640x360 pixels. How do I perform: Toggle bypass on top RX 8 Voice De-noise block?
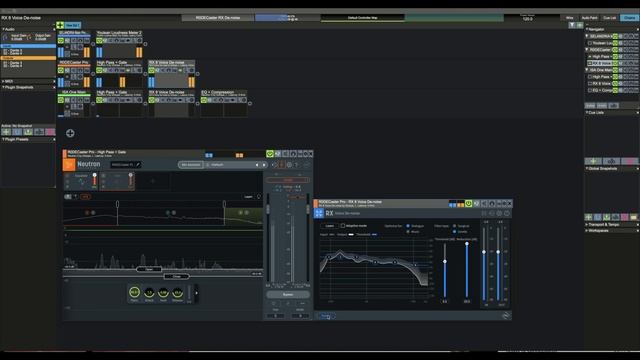click(151, 71)
